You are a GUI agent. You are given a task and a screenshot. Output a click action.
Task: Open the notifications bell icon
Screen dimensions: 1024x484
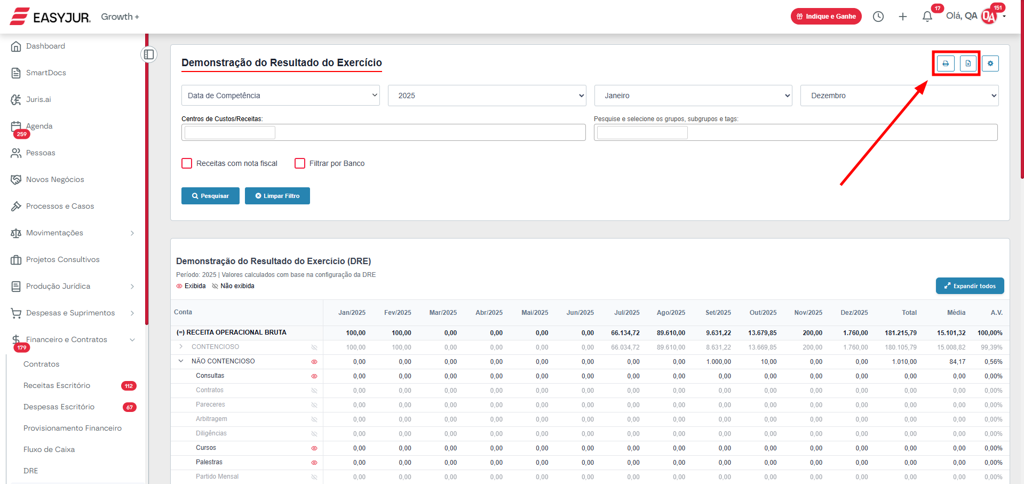coord(927,17)
